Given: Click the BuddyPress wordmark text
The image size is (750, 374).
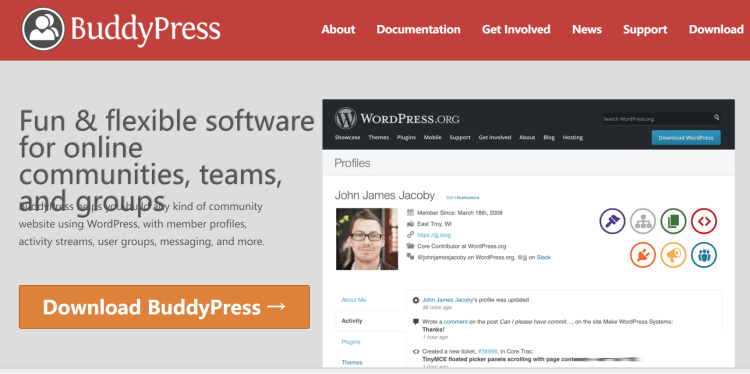Looking at the screenshot, I should pos(146,29).
